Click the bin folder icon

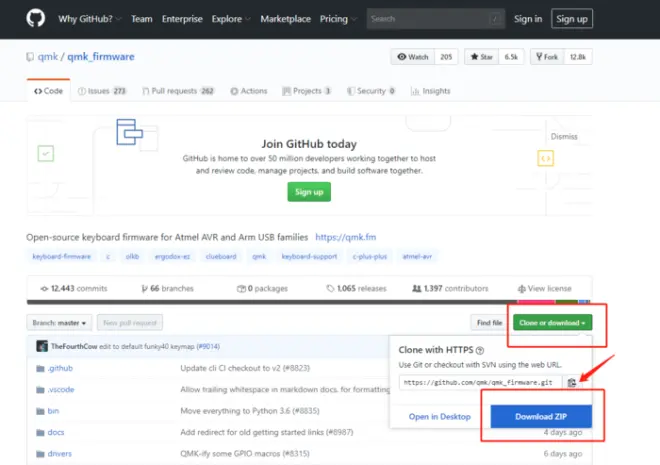pyautogui.click(x=40, y=411)
